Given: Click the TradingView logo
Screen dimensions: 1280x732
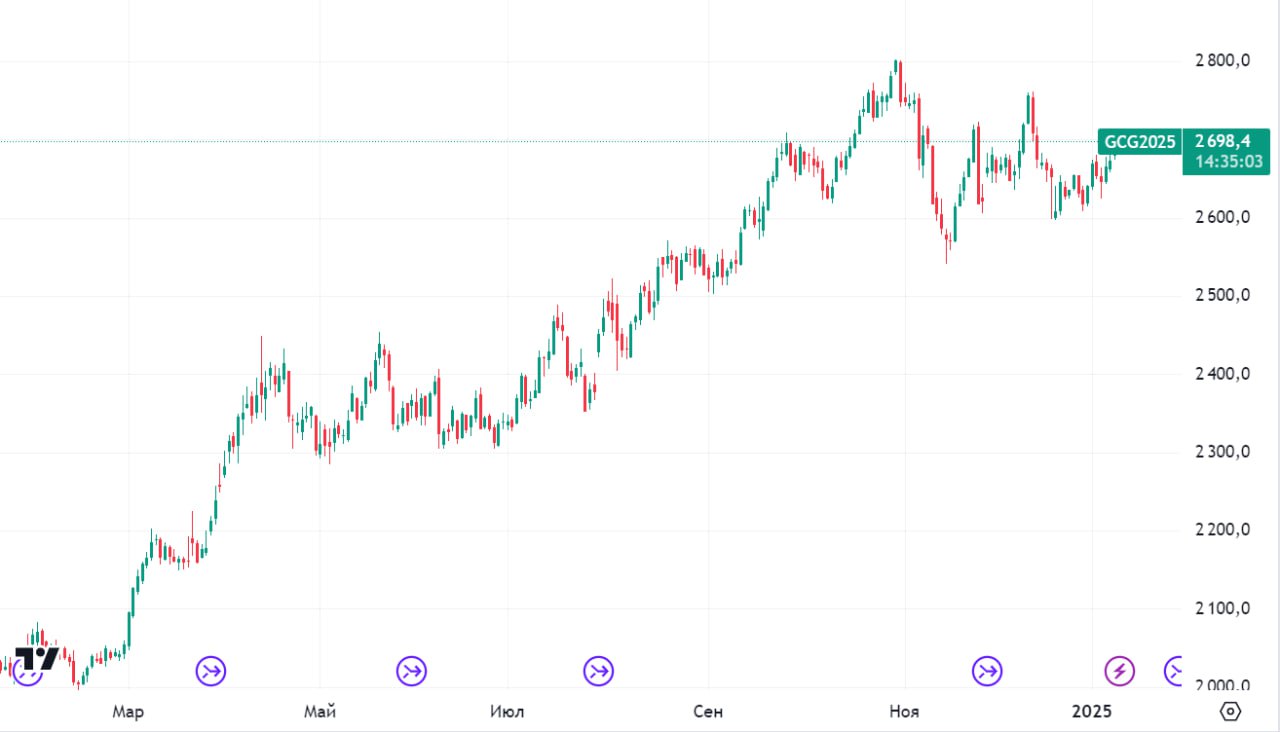Looking at the screenshot, I should pyautogui.click(x=36, y=660).
